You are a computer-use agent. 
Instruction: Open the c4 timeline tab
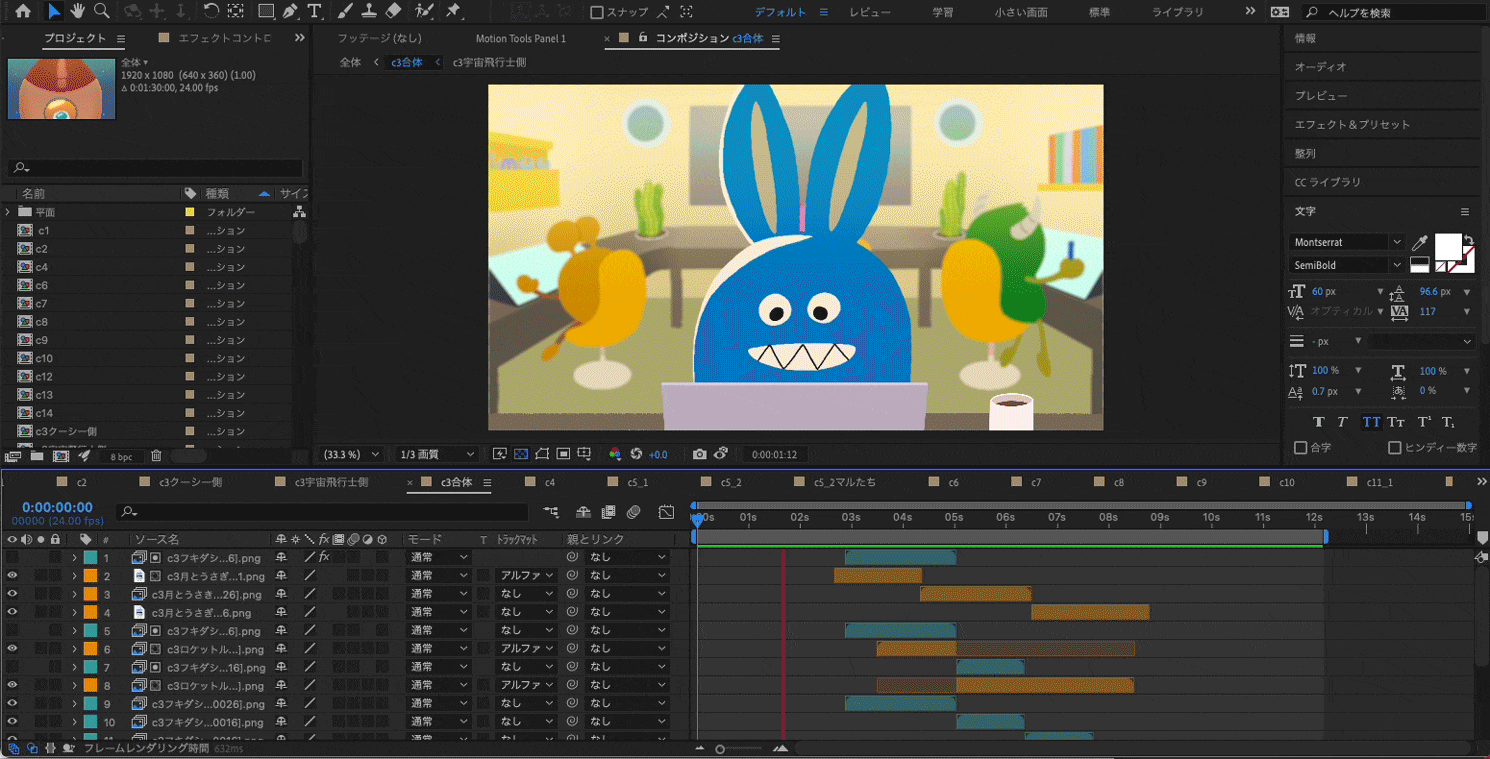pos(550,482)
